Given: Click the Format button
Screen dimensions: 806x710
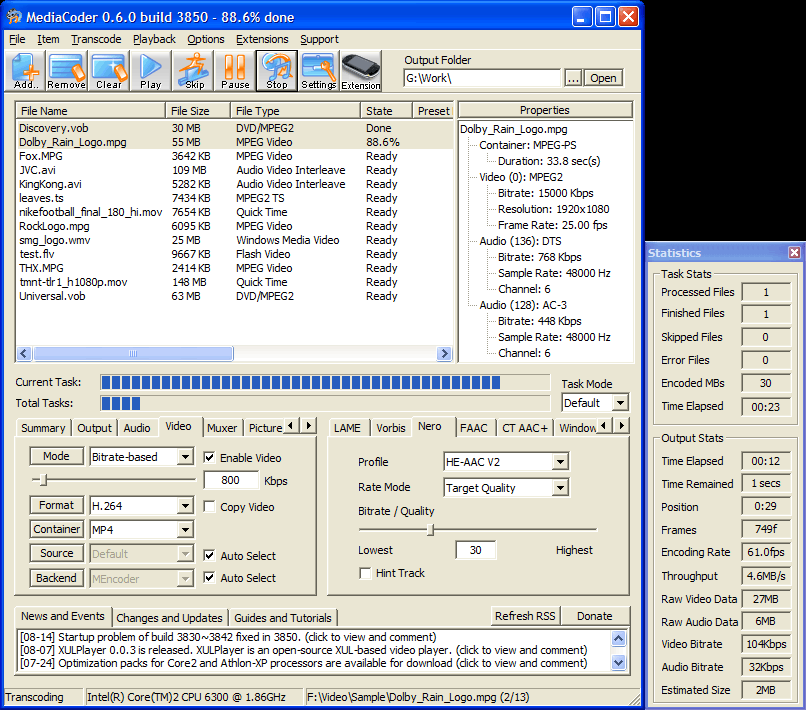Looking at the screenshot, I should pyautogui.click(x=57, y=505).
